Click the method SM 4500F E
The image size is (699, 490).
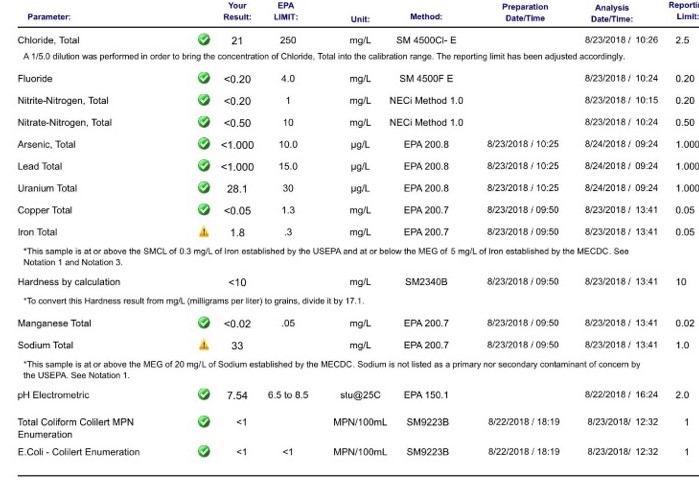(x=426, y=78)
